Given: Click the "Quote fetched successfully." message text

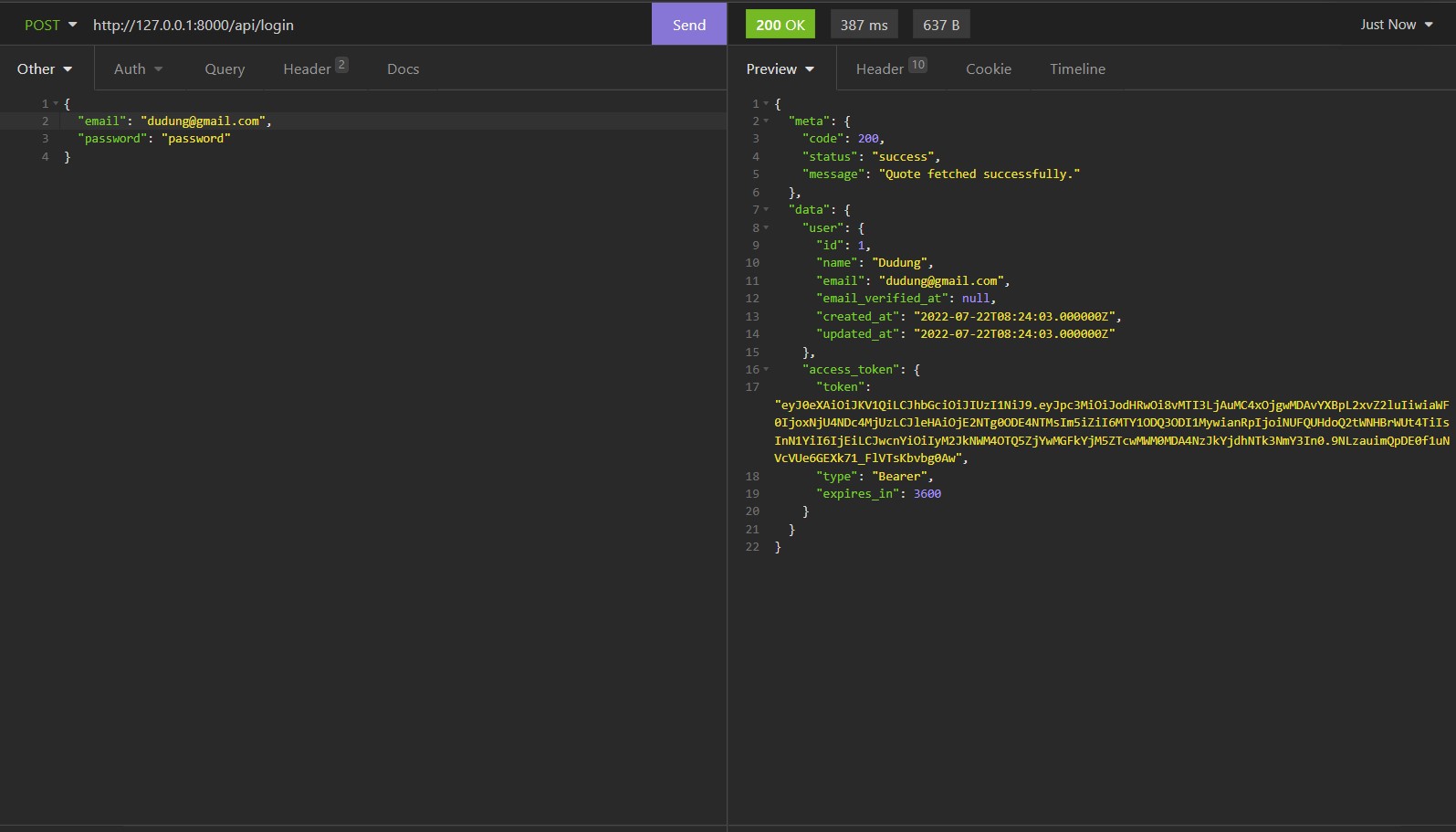Looking at the screenshot, I should pos(979,174).
